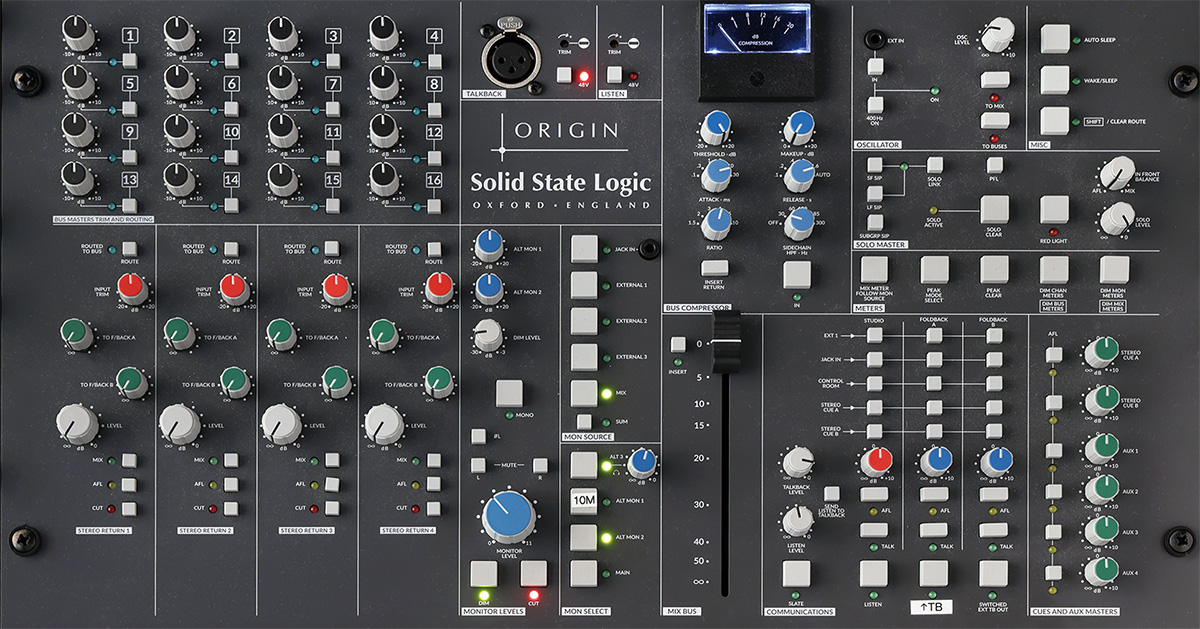Adjust the bus compressor Threshold knob
The image size is (1200, 629).
(x=716, y=127)
